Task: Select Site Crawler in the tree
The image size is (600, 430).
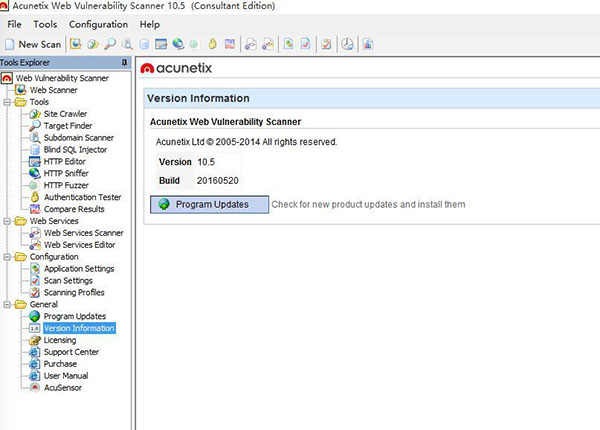Action: point(65,114)
